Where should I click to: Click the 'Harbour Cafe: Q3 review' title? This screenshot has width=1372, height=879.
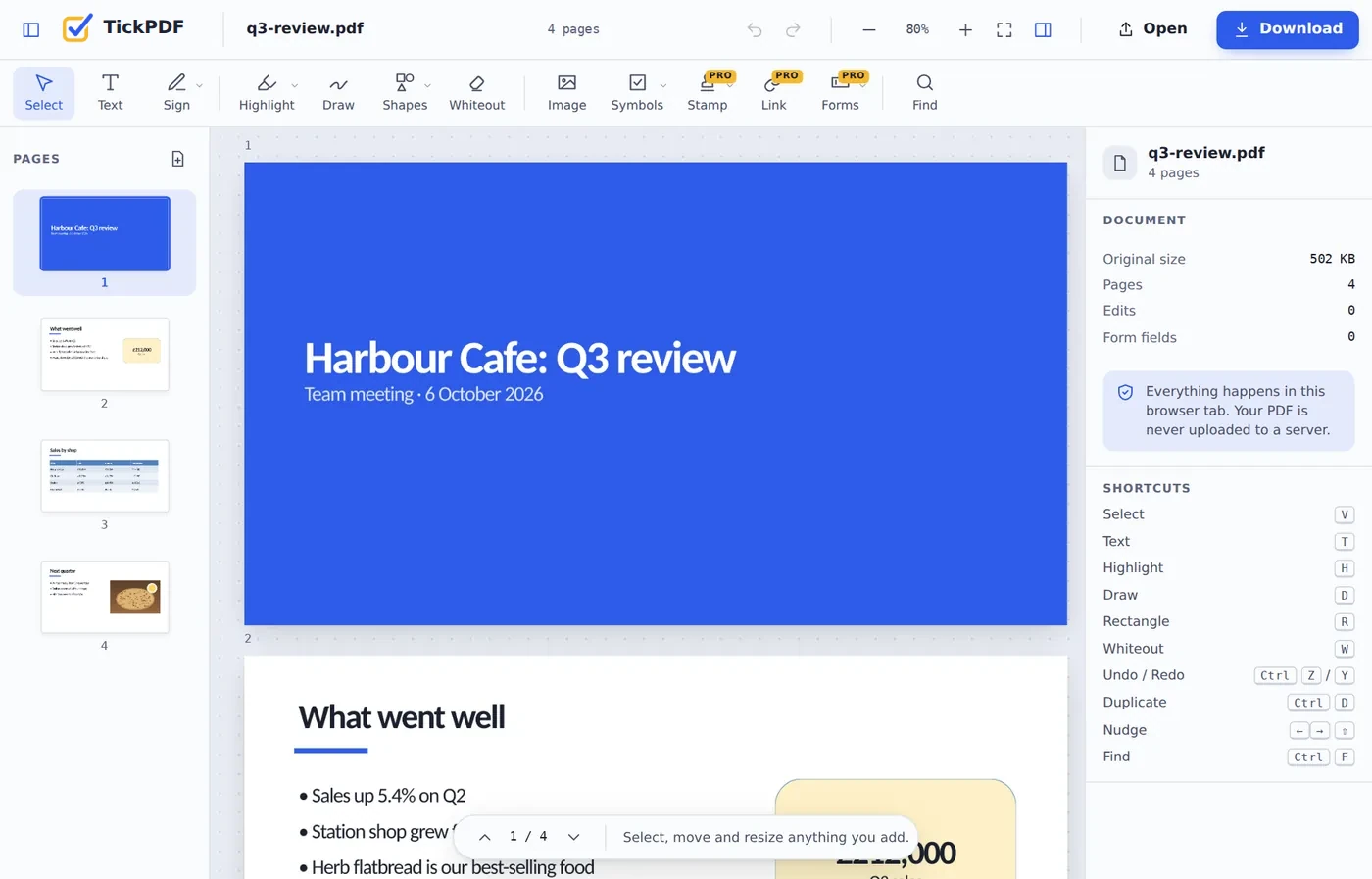pos(519,359)
